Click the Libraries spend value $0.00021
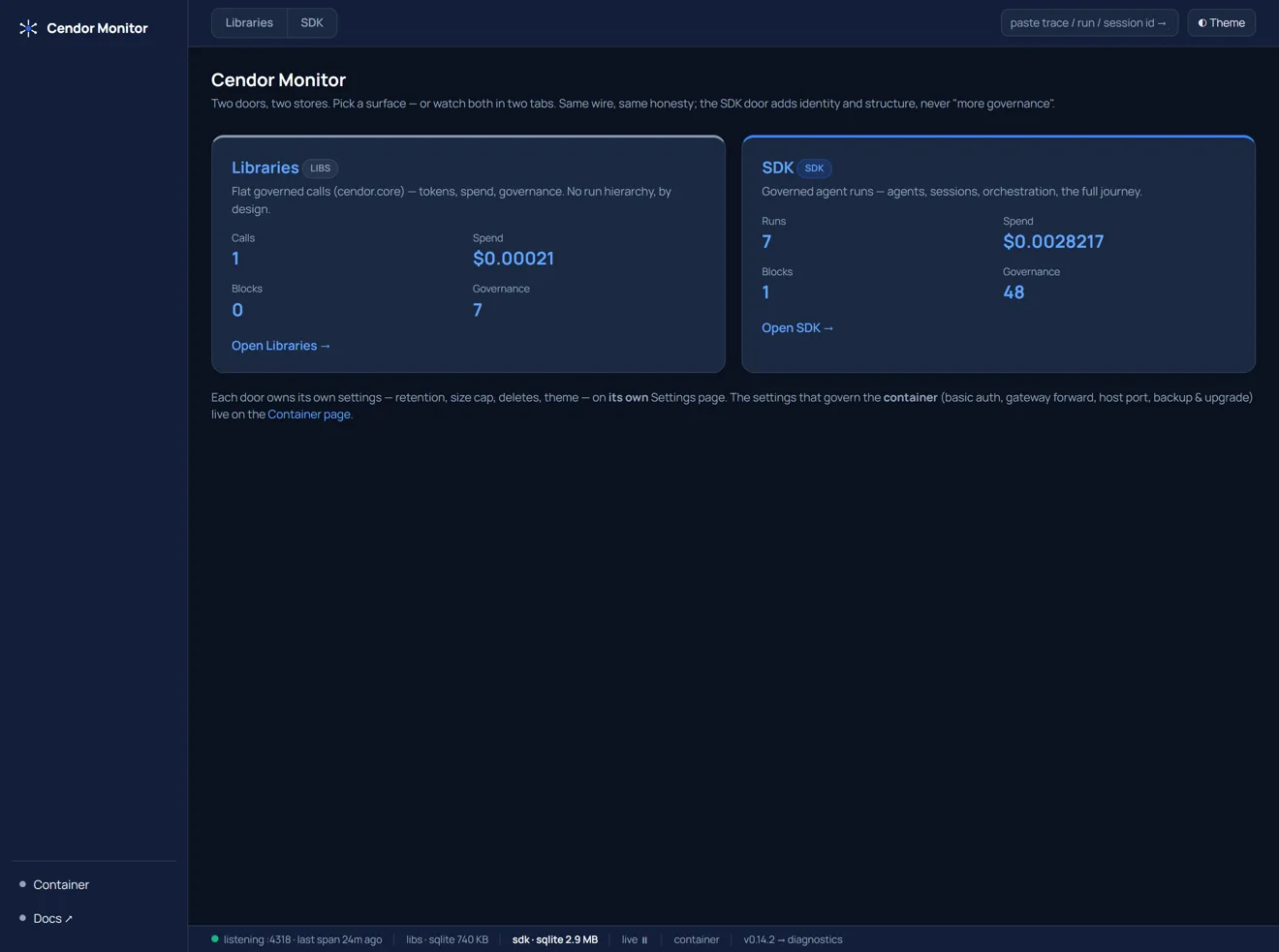The height and width of the screenshot is (952, 1279). coord(514,259)
